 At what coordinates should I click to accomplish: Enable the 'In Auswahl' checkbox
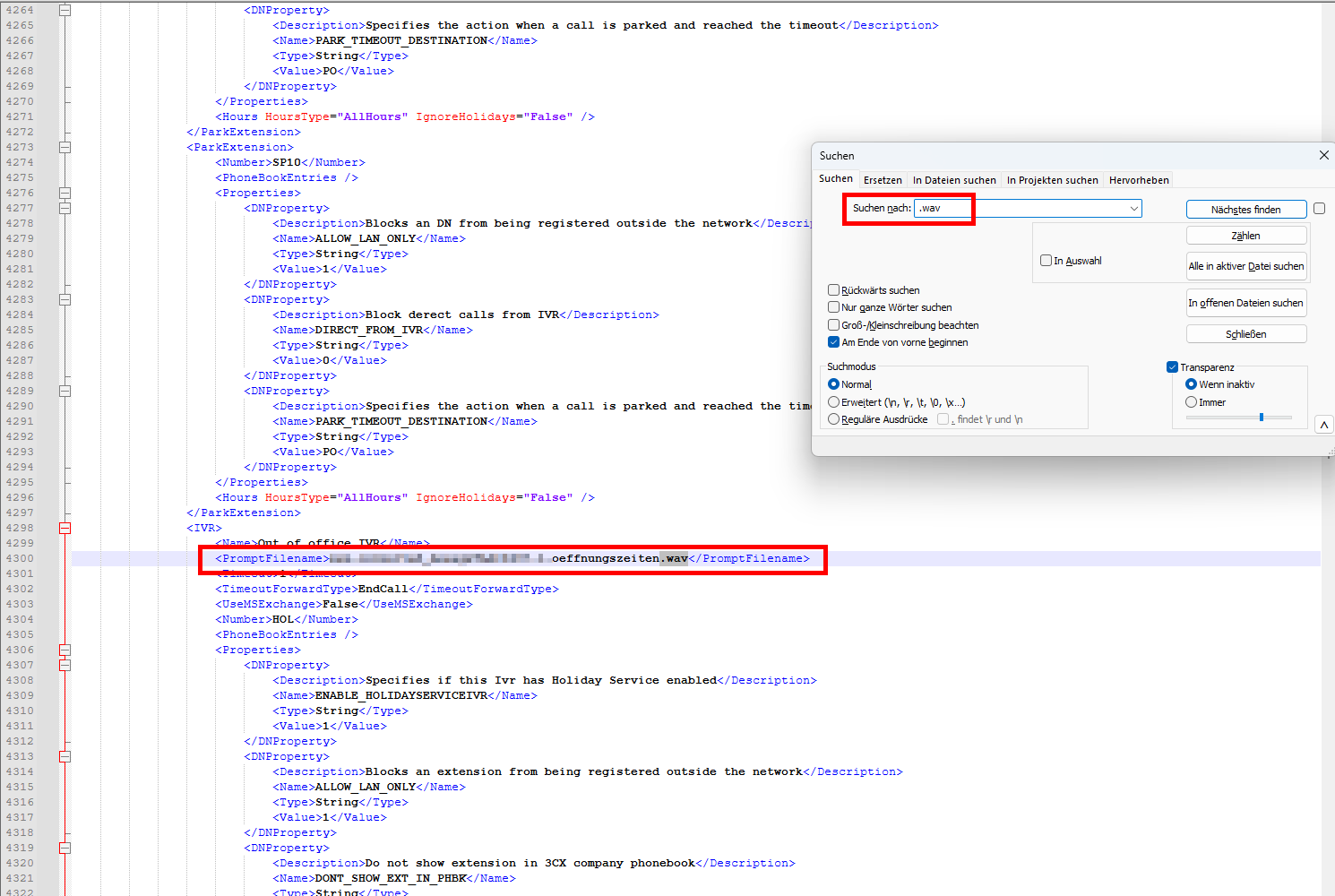coord(1046,261)
